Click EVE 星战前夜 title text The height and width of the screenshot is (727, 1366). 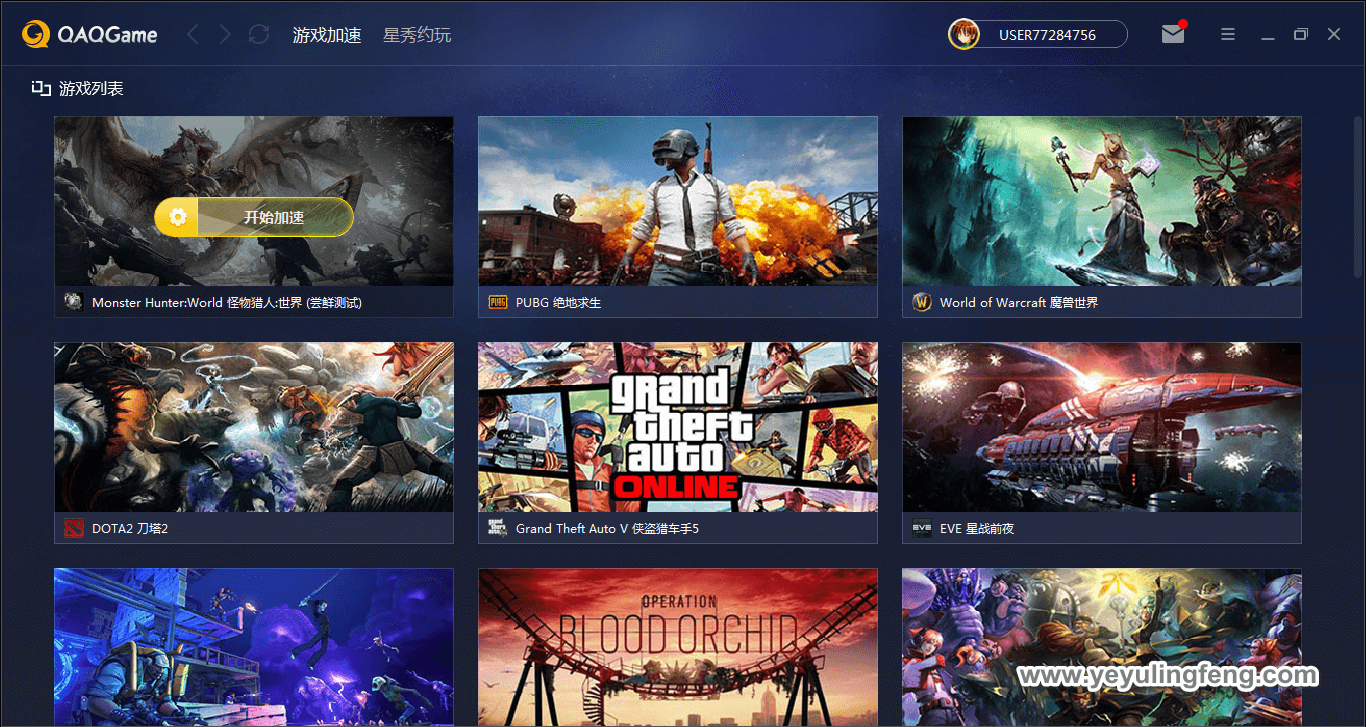[977, 528]
